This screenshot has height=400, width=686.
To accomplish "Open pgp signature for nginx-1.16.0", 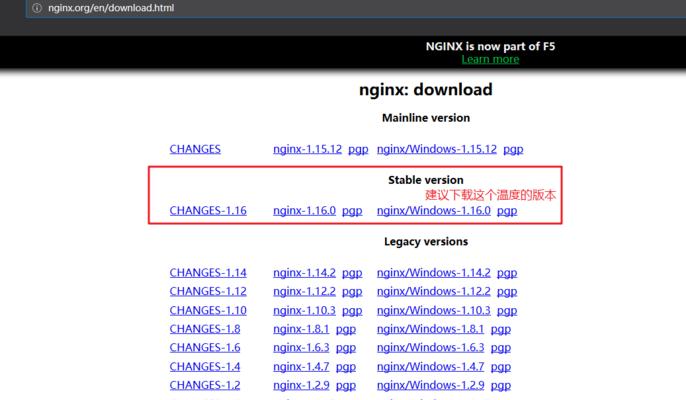I will [352, 211].
